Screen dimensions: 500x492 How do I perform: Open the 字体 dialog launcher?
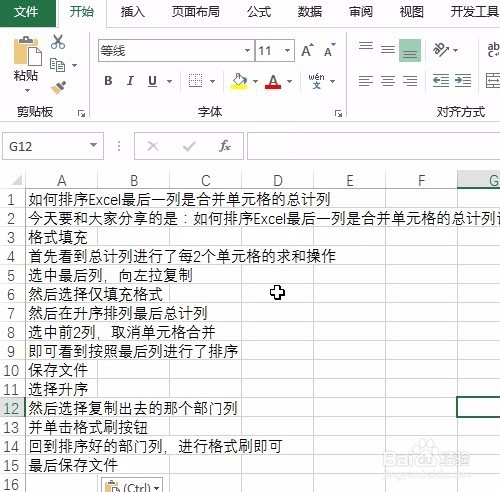338,114
